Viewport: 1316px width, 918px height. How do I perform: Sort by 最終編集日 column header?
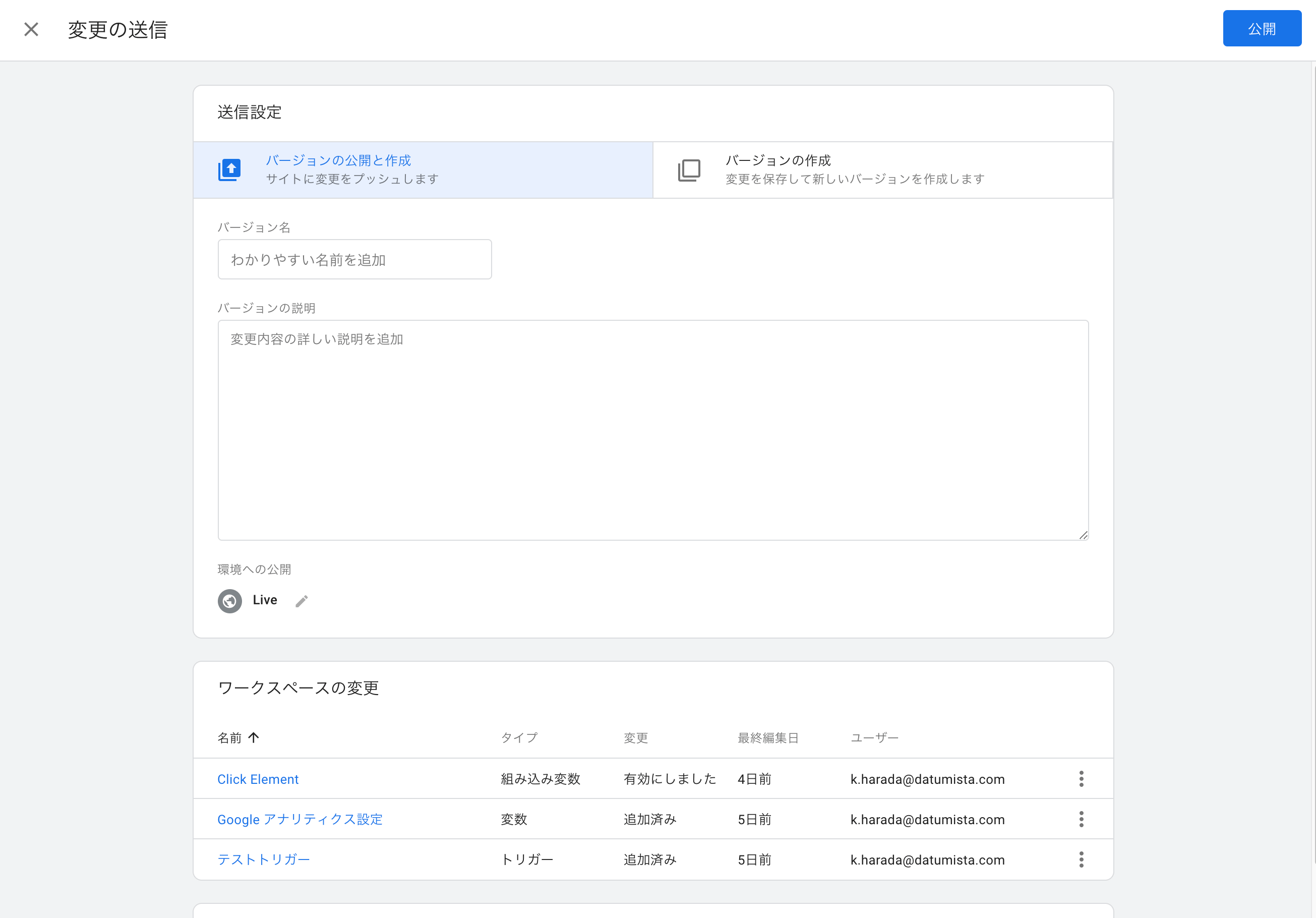[768, 738]
